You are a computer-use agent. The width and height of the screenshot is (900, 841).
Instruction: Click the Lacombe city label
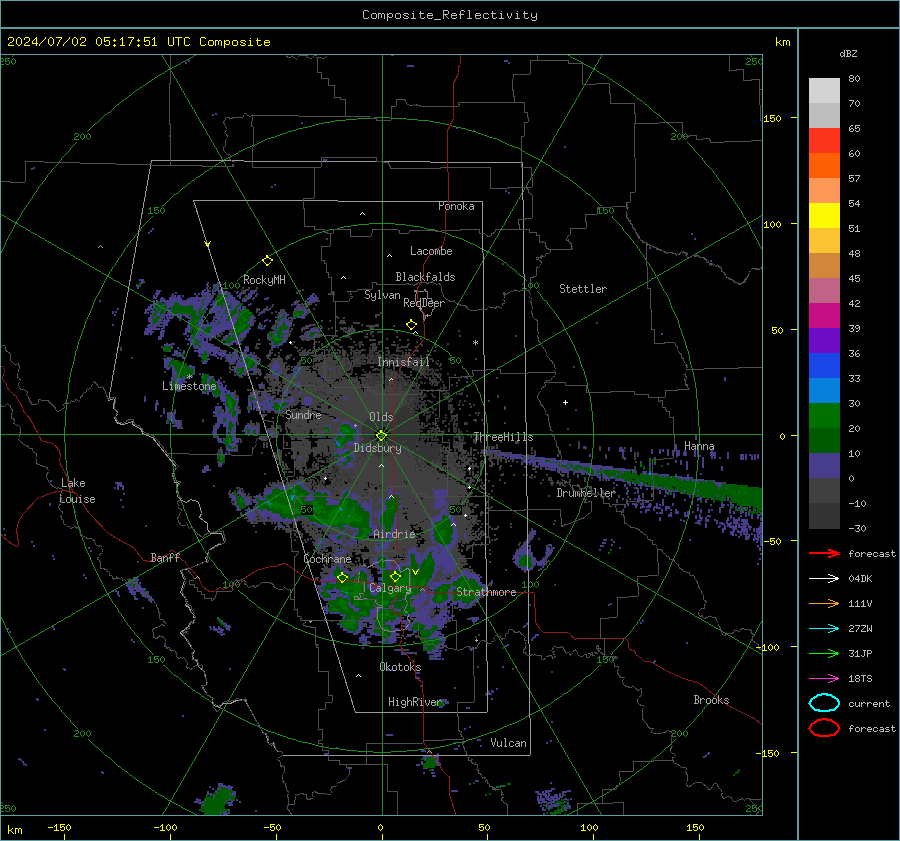[431, 251]
